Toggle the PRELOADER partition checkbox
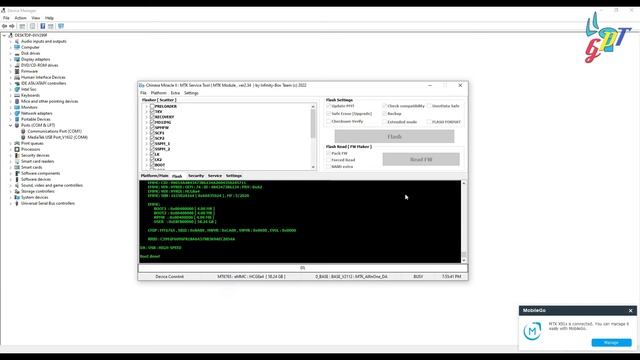The width and height of the screenshot is (640, 360). [152, 106]
